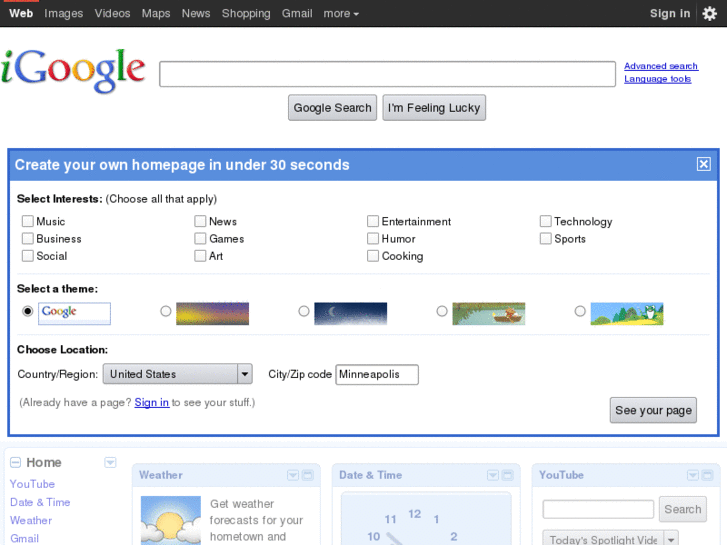Open YouTube in the Home sidebar
Viewport: 727px width, 545px height.
pos(32,484)
